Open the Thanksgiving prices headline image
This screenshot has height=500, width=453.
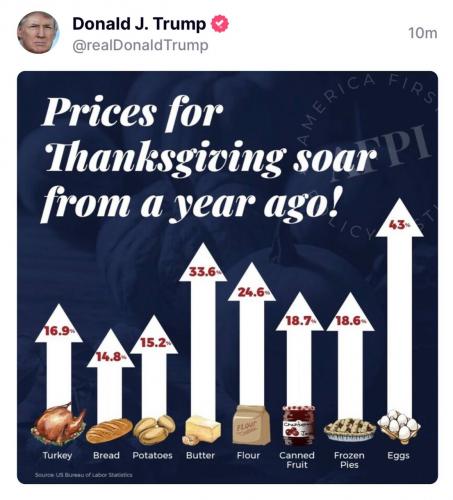227,277
